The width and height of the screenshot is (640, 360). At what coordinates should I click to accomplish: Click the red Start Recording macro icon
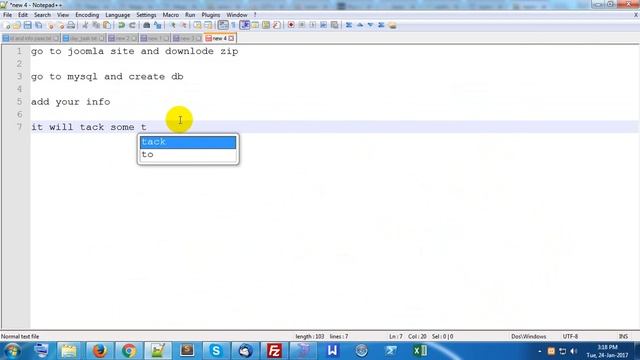pyautogui.click(x=291, y=25)
